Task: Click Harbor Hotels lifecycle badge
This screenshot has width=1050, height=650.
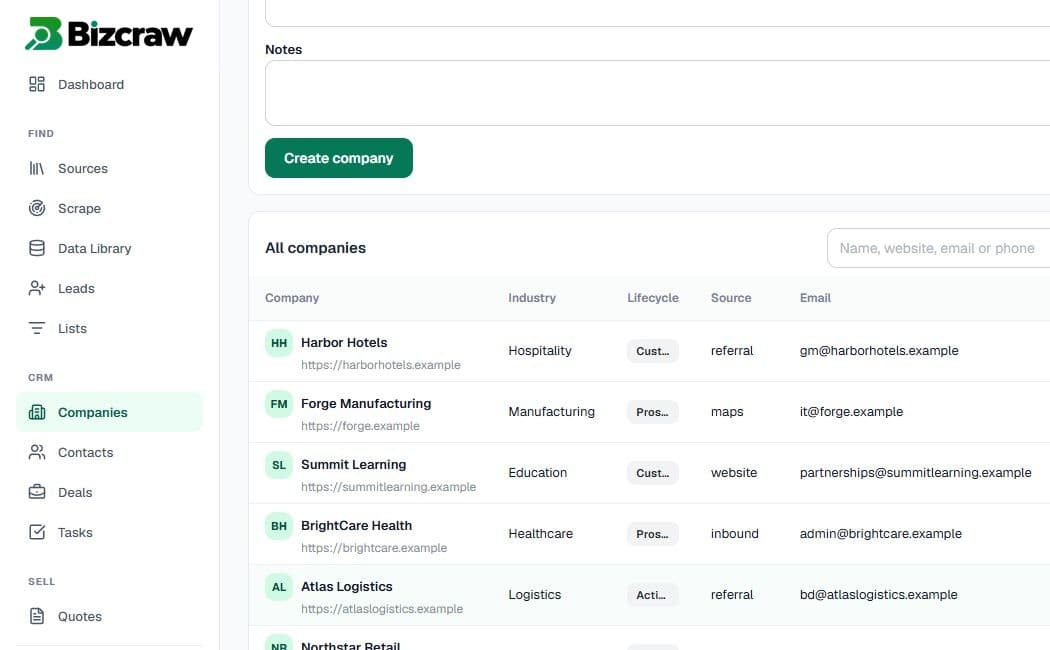Action: coord(653,351)
